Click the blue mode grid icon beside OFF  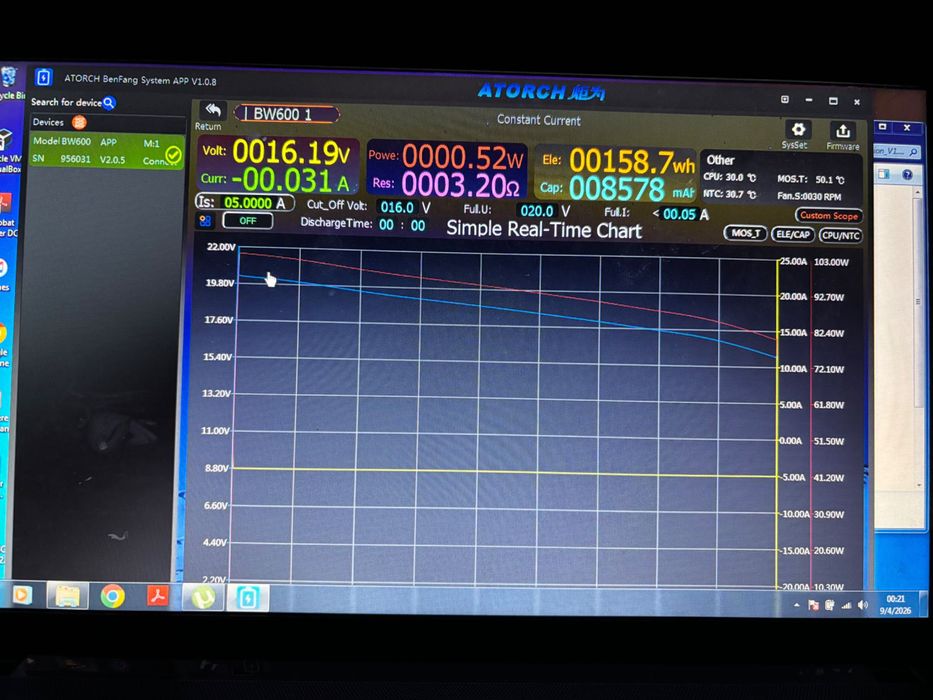coord(205,221)
